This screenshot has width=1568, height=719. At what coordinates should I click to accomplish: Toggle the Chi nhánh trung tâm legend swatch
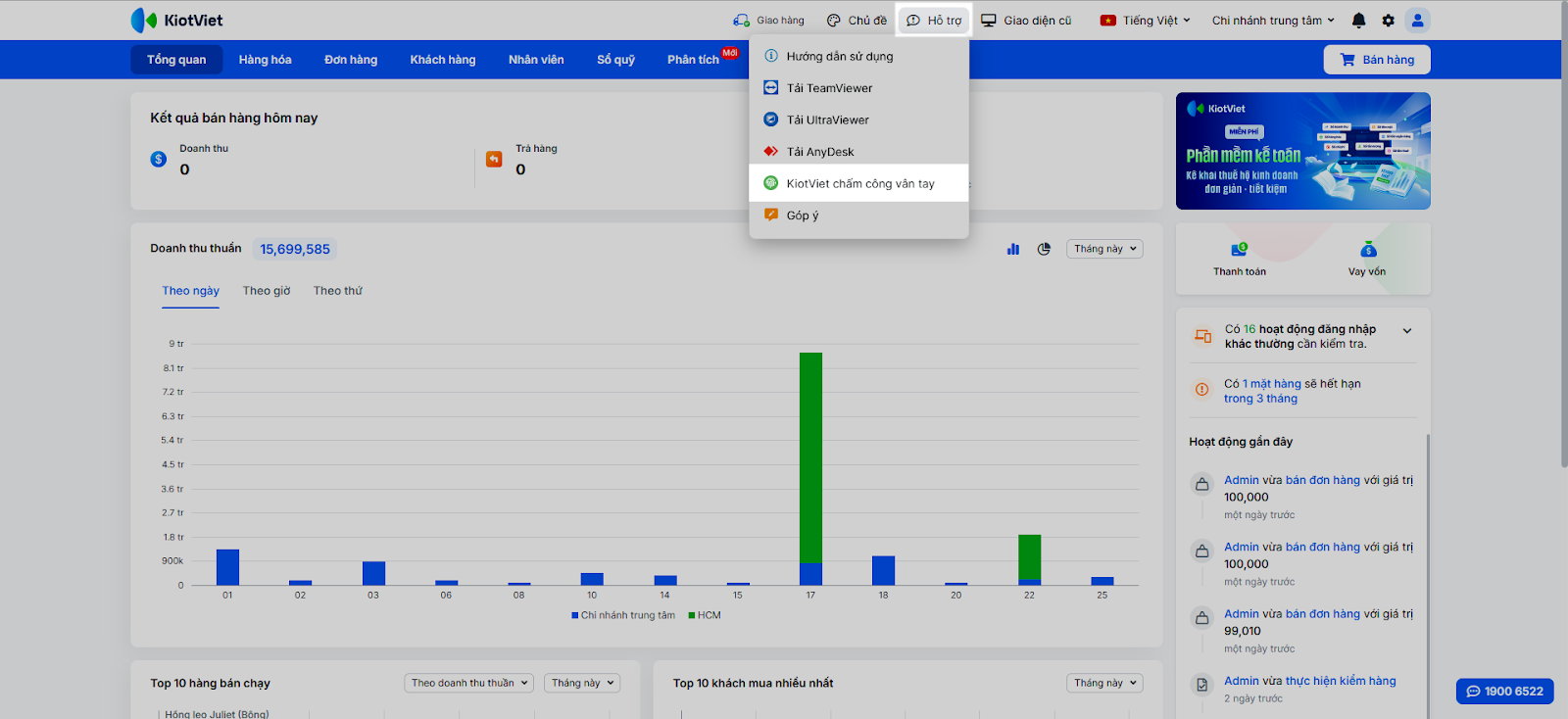point(575,615)
